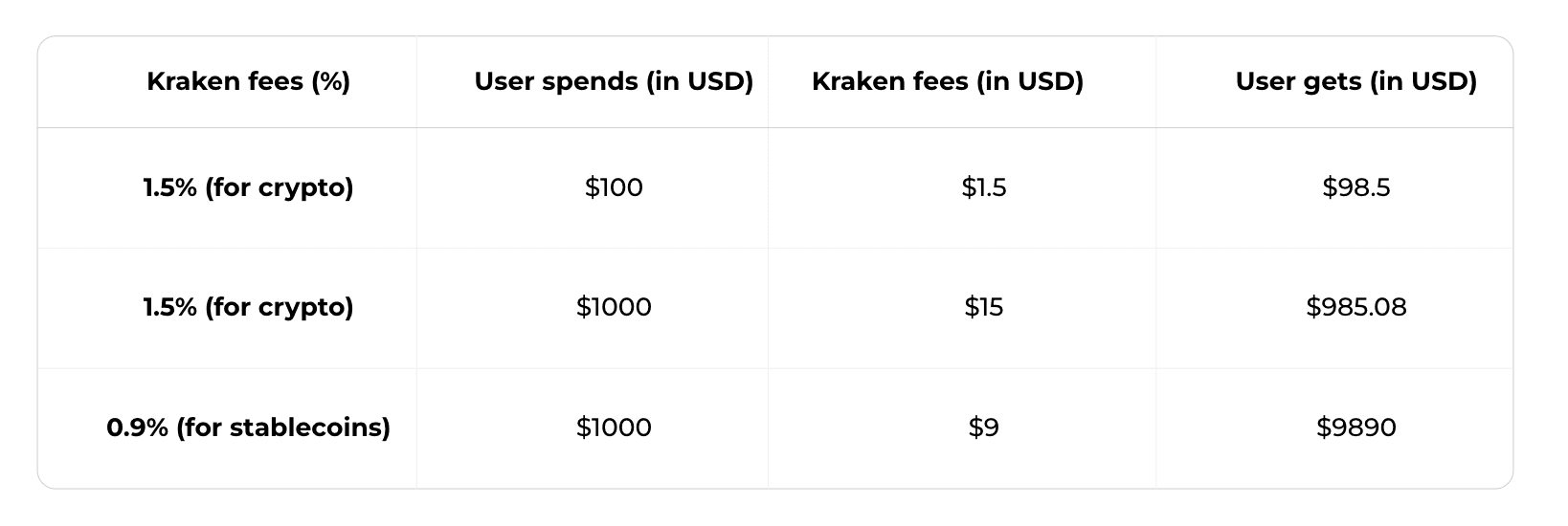Select the $98.5 user gets value
The height and width of the screenshot is (526, 1568).
pos(1355,187)
